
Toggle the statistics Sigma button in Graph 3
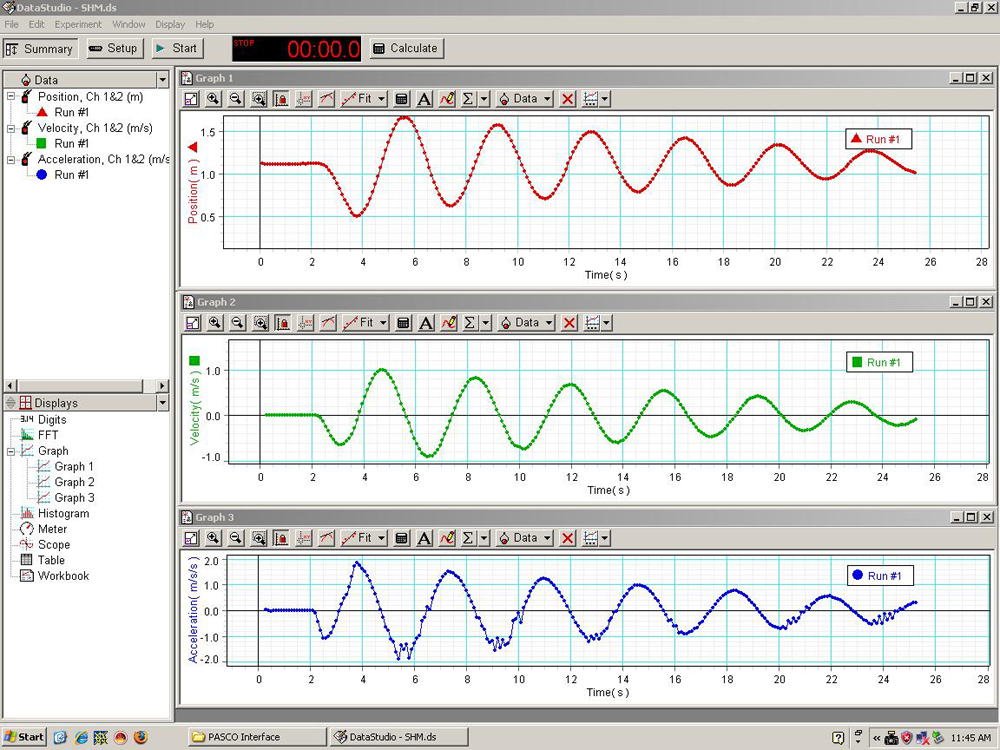(x=468, y=538)
